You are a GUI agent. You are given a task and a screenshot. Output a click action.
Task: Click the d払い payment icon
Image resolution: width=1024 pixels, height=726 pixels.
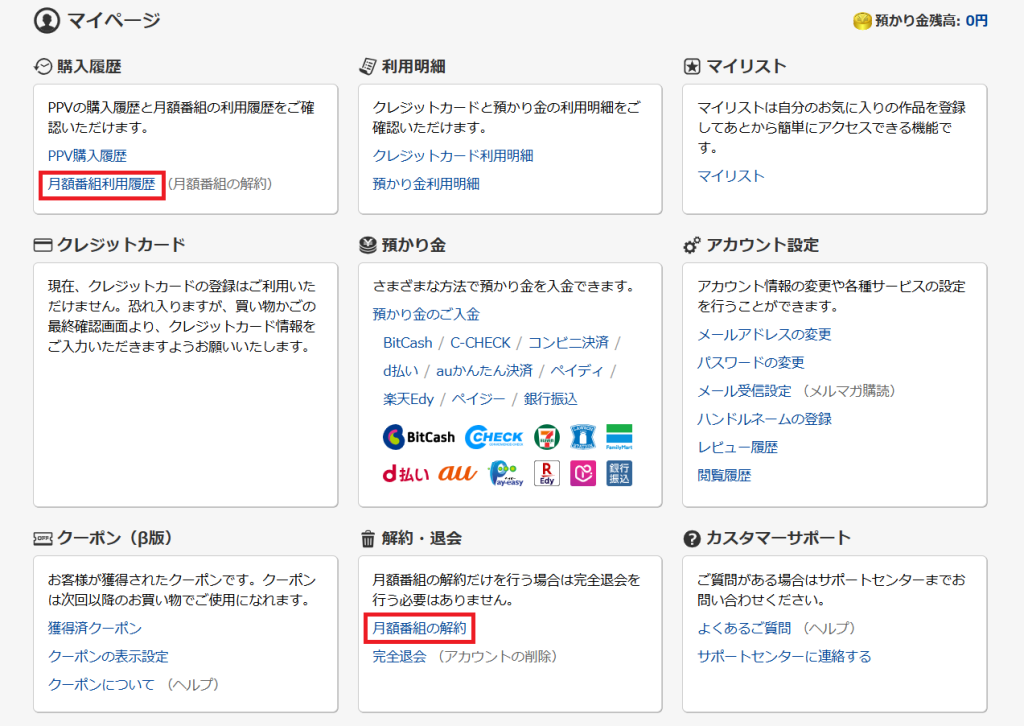click(x=405, y=473)
